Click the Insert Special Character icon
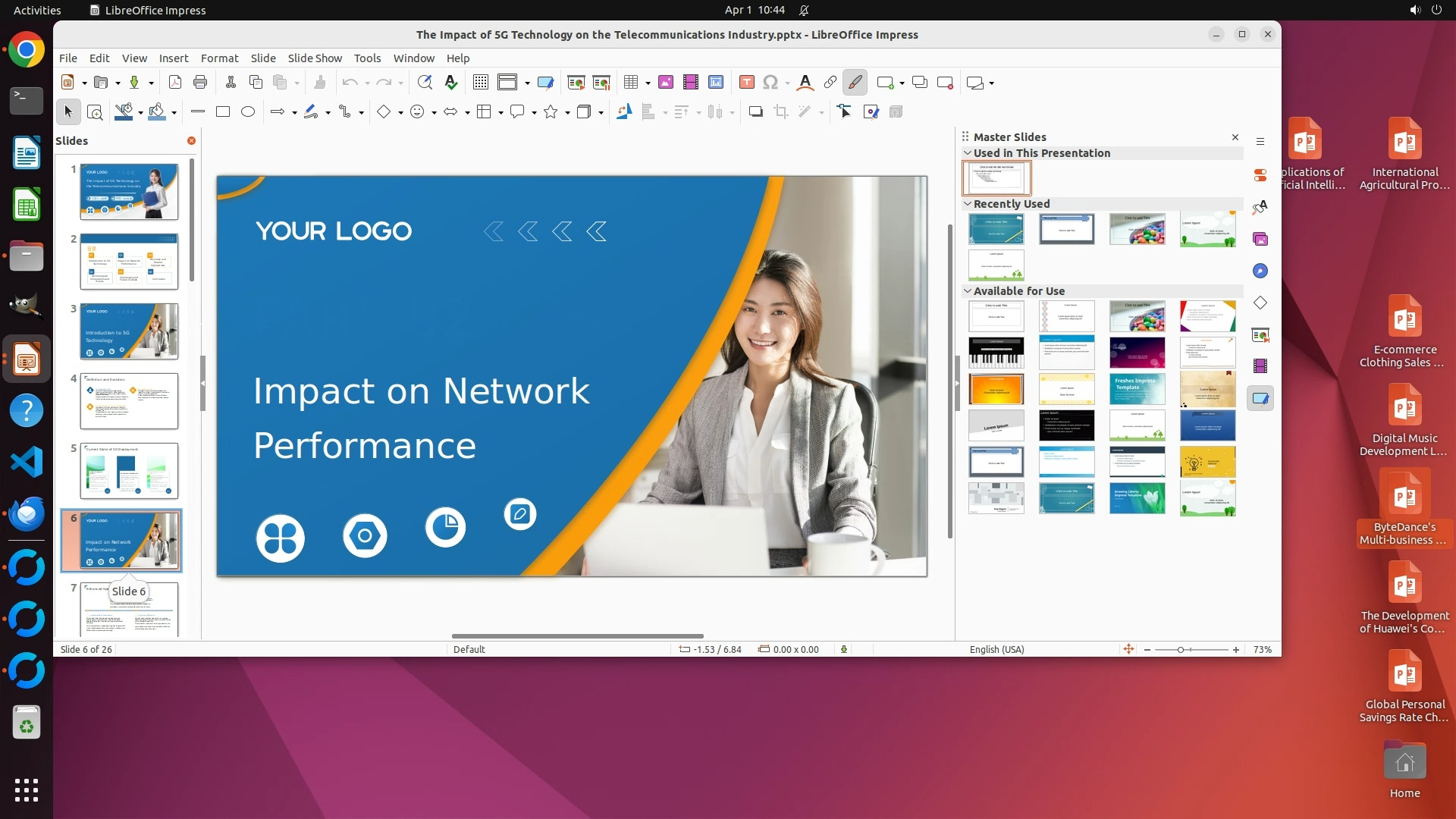This screenshot has height=819, width=1456. [x=770, y=83]
